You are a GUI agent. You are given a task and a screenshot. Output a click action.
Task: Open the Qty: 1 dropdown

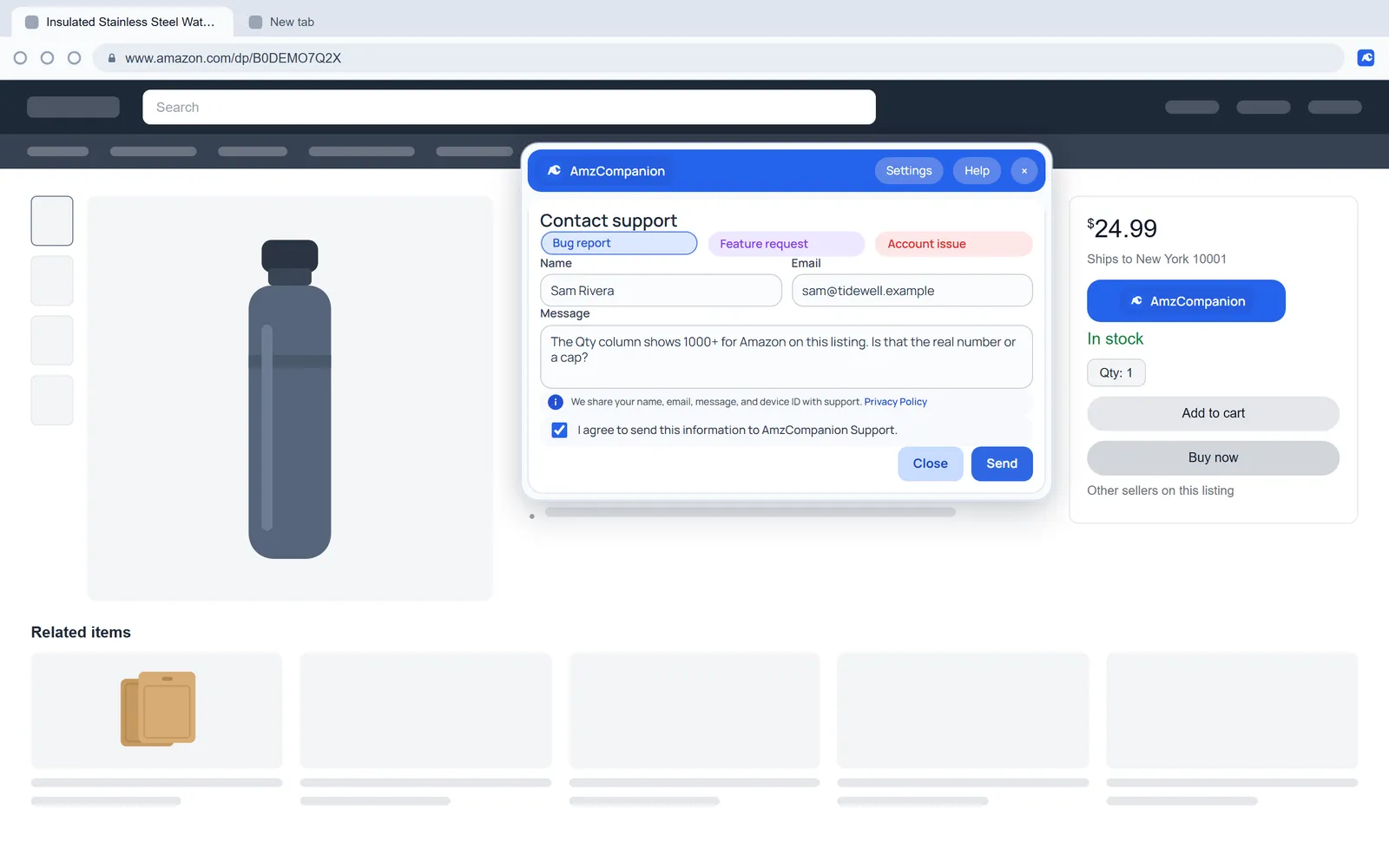point(1116,372)
